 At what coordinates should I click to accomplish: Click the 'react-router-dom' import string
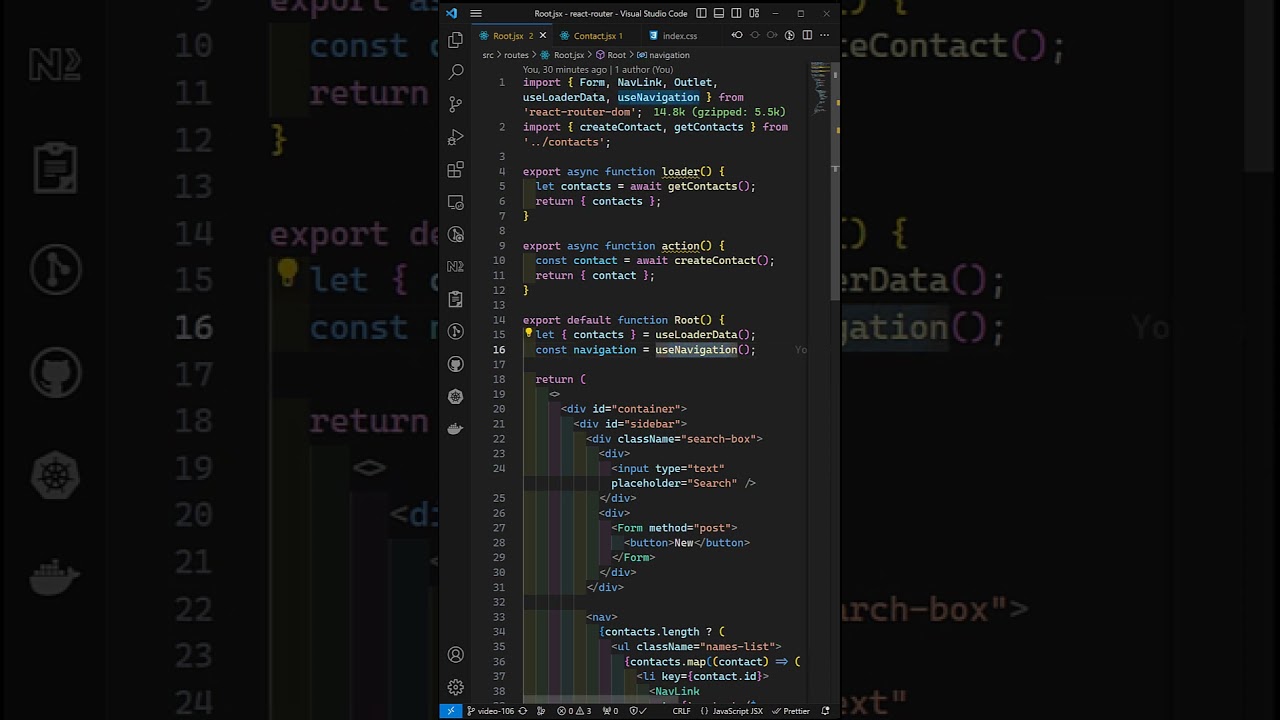tap(579, 112)
